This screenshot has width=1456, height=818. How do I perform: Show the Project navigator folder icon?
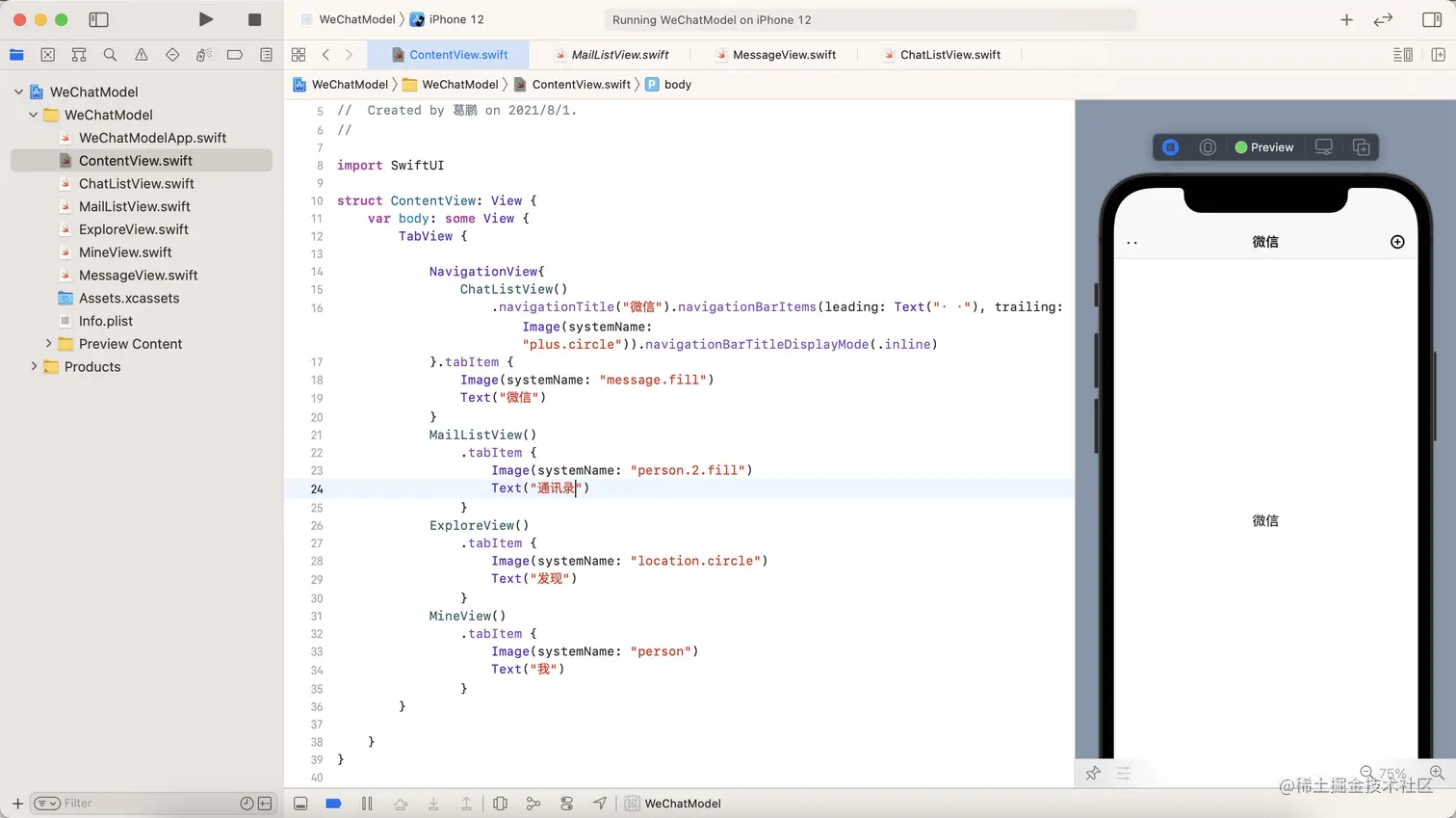[x=16, y=55]
